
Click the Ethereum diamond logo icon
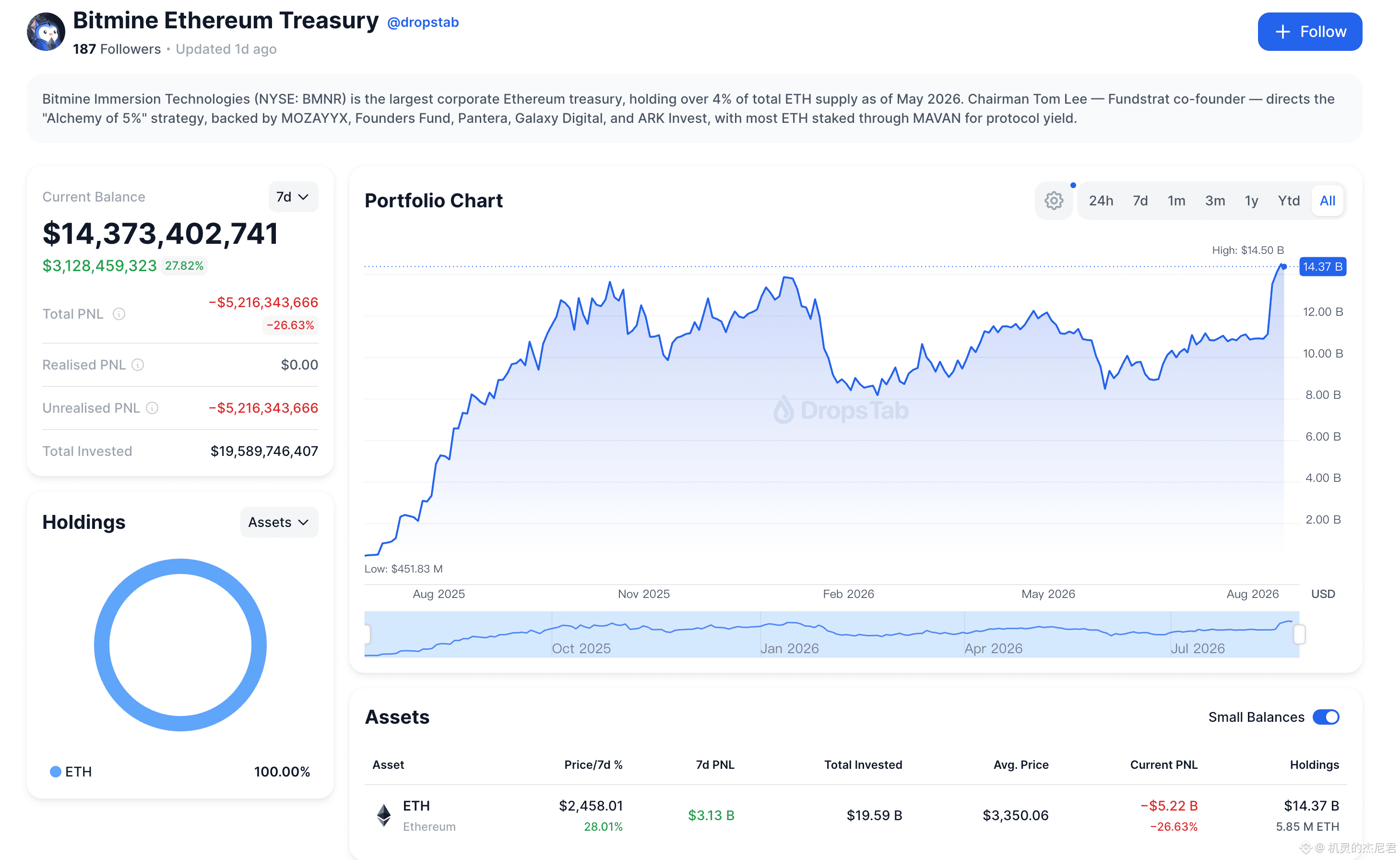click(x=384, y=815)
